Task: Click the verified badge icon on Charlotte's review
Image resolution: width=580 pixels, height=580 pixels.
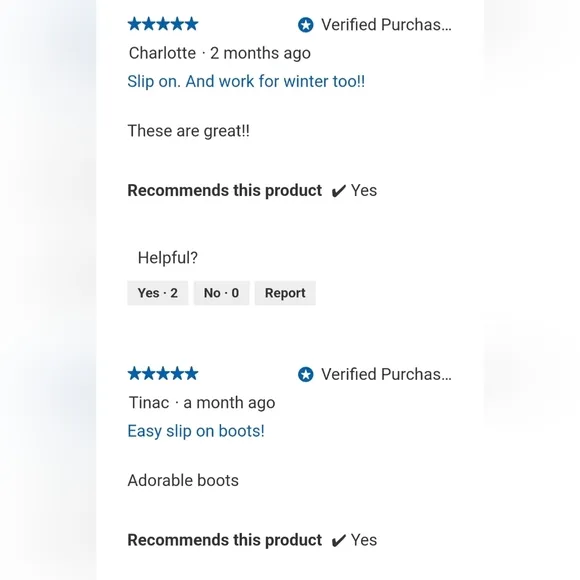Action: pos(306,25)
